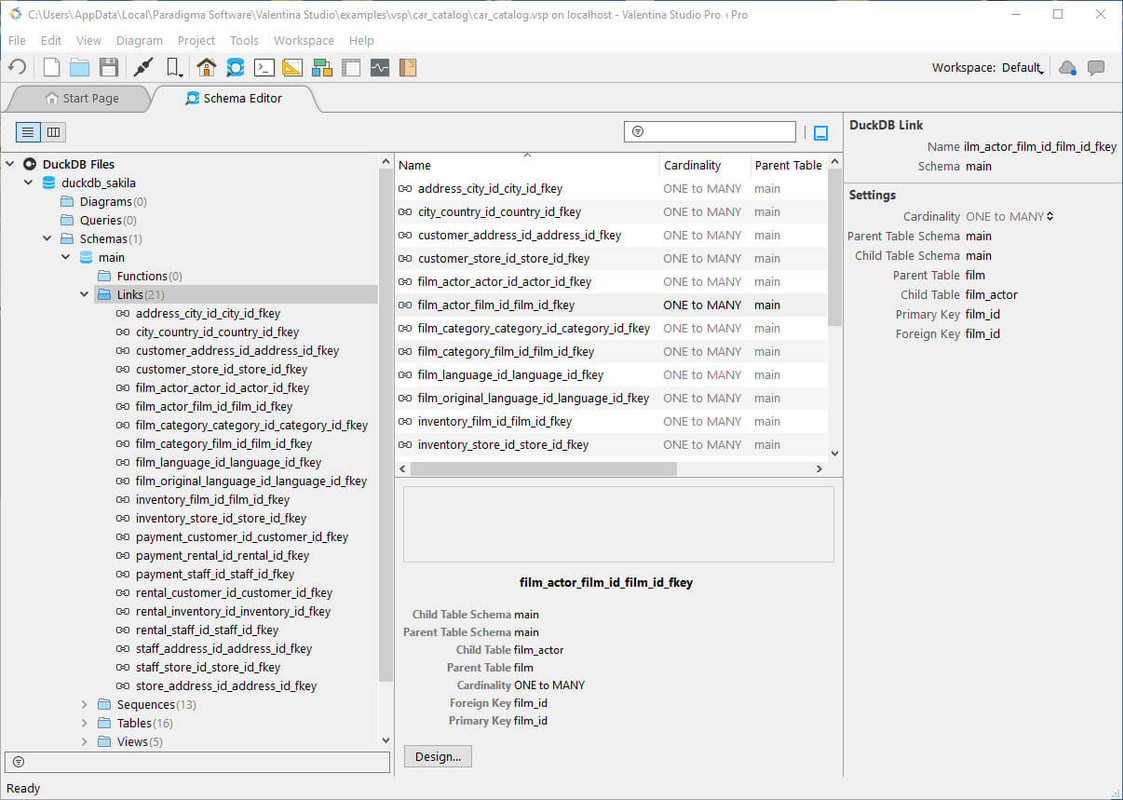Open the server monitor pulse icon
This screenshot has height=800, width=1123.
pyautogui.click(x=380, y=67)
